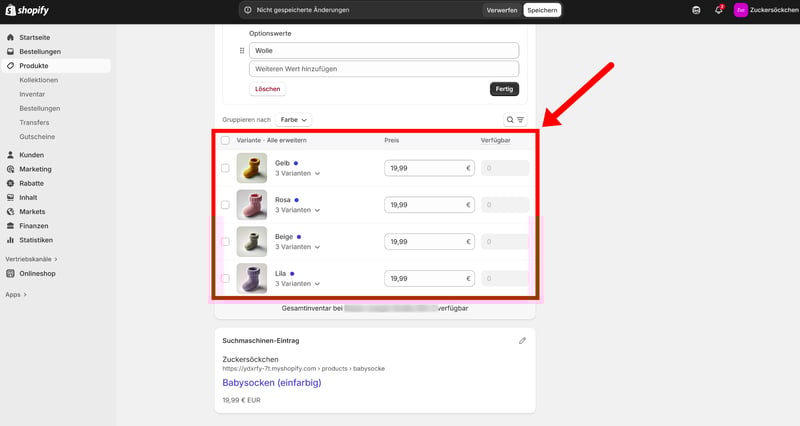
Task: Toggle the select-all variants checkbox
Action: [x=225, y=141]
